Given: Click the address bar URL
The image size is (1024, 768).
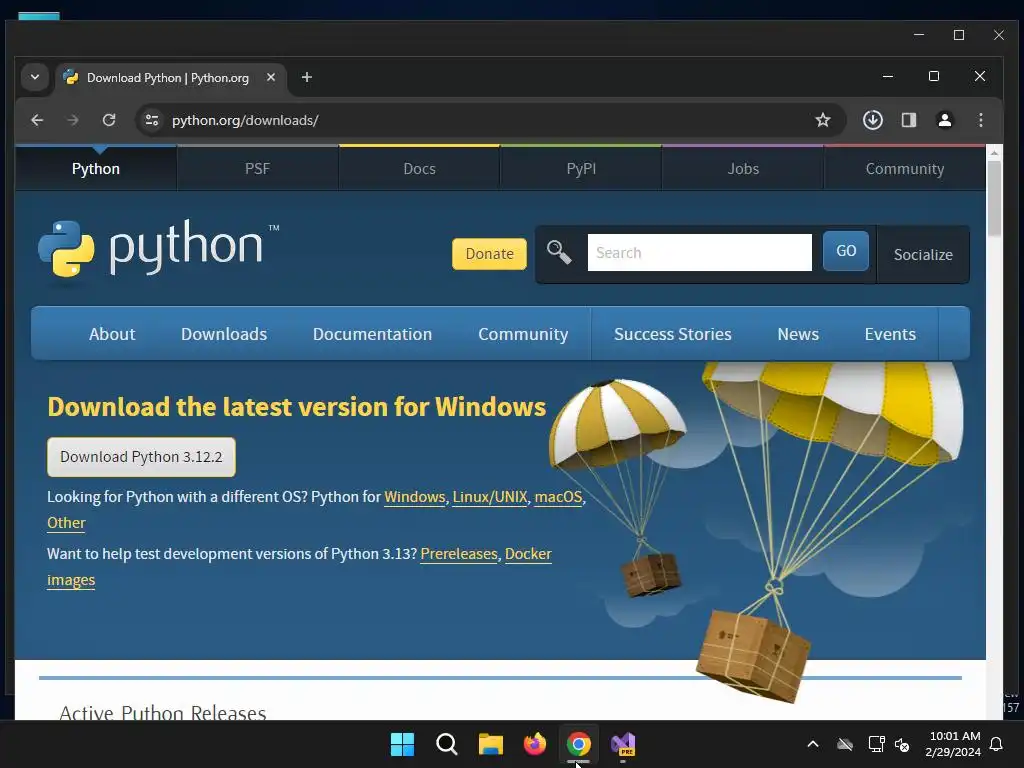Looking at the screenshot, I should [245, 120].
